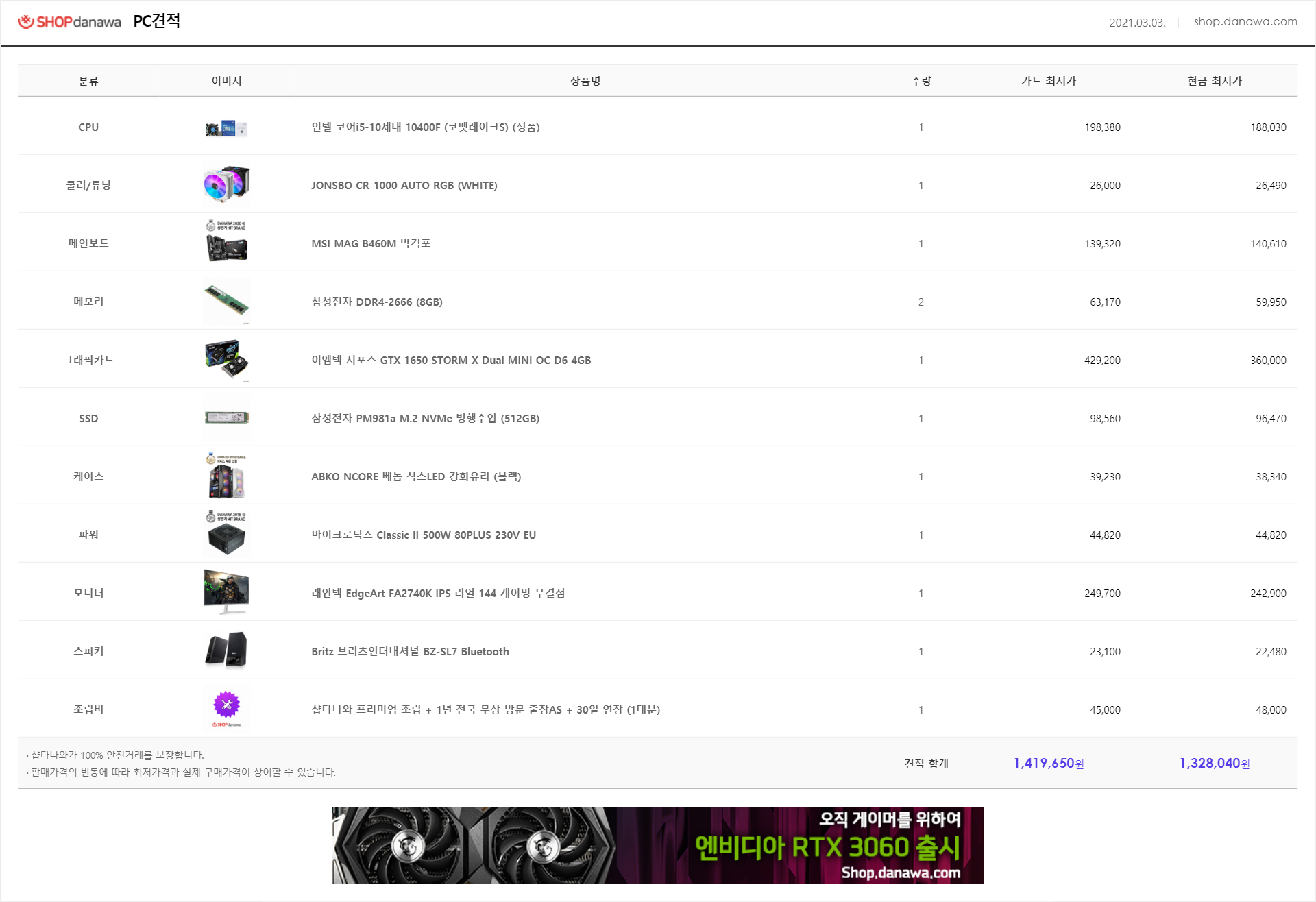The image size is (1316, 902).
Task: Click the 이미지 column header
Action: 227,81
